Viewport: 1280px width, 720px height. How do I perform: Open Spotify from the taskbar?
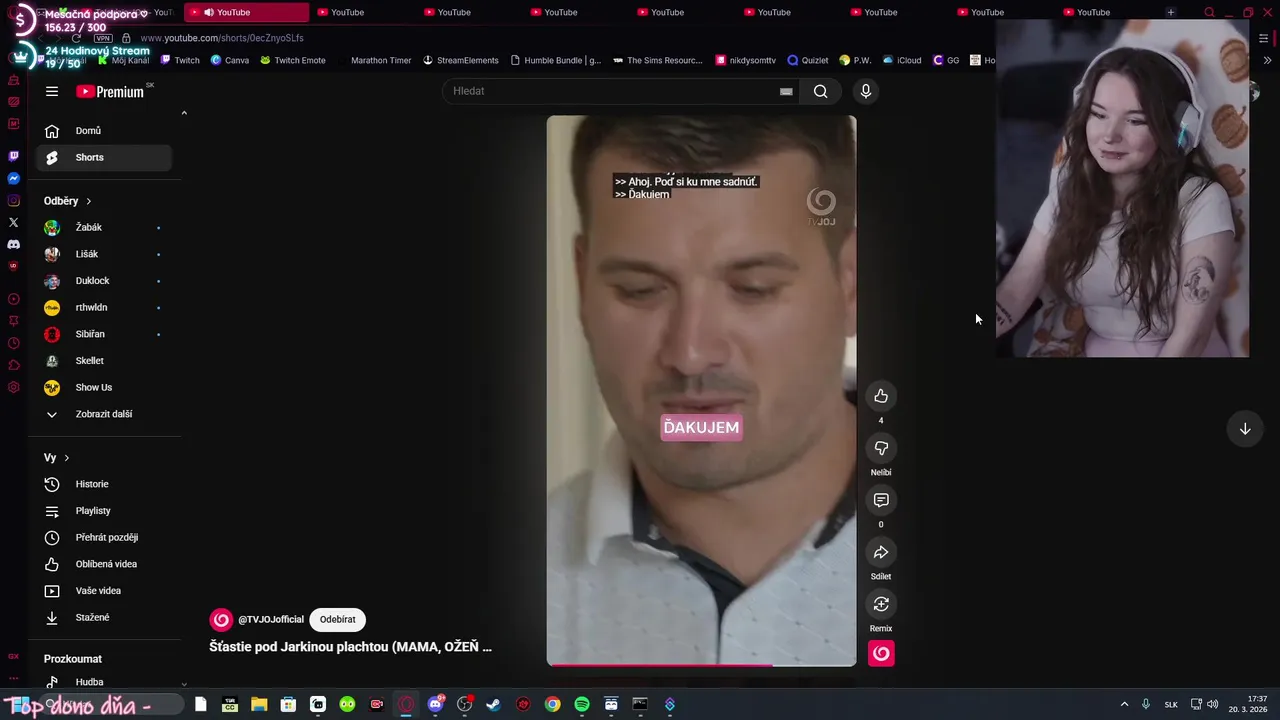click(582, 704)
